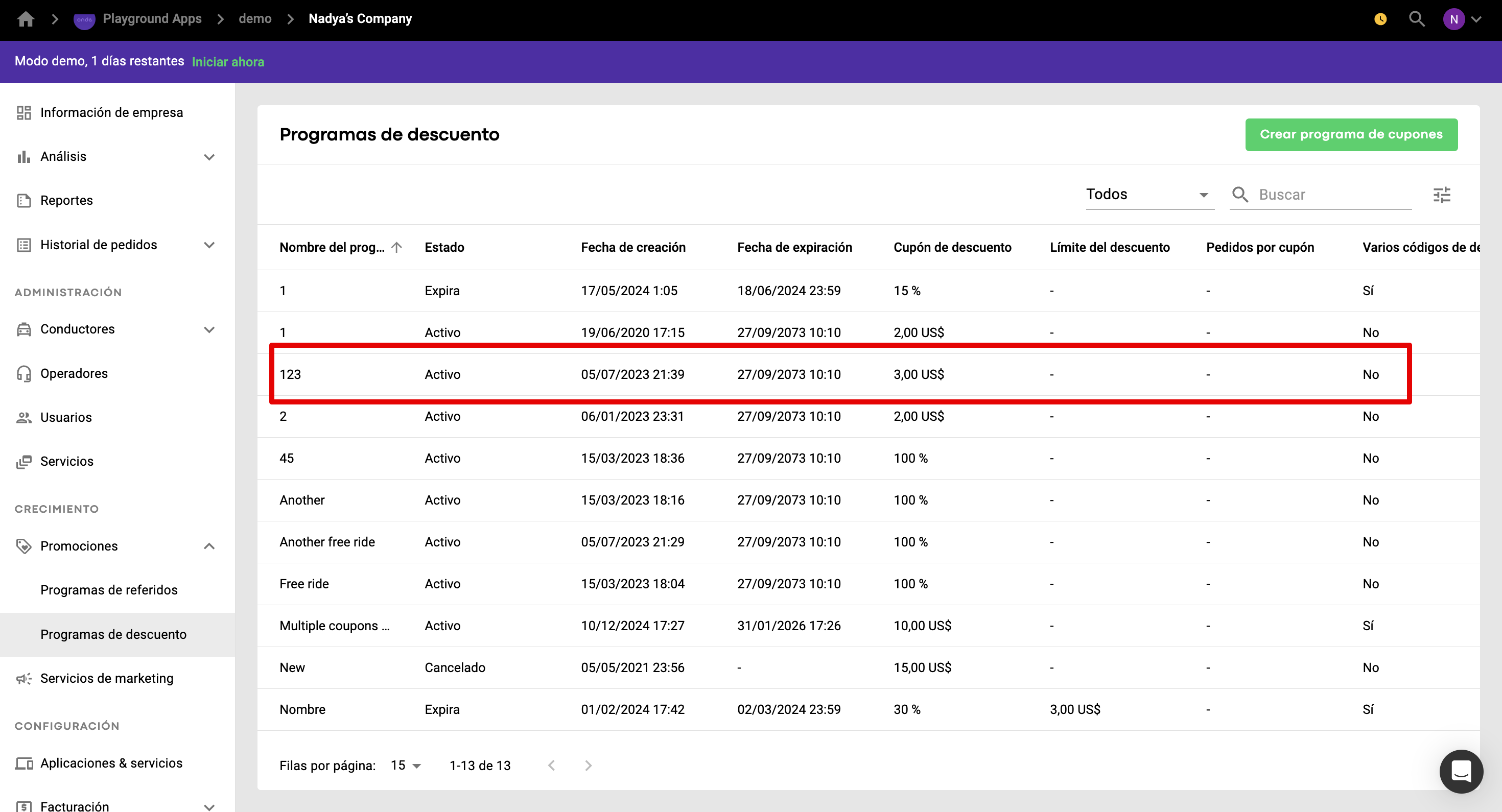
Task: Click the yellow clock status icon
Action: tap(1380, 19)
